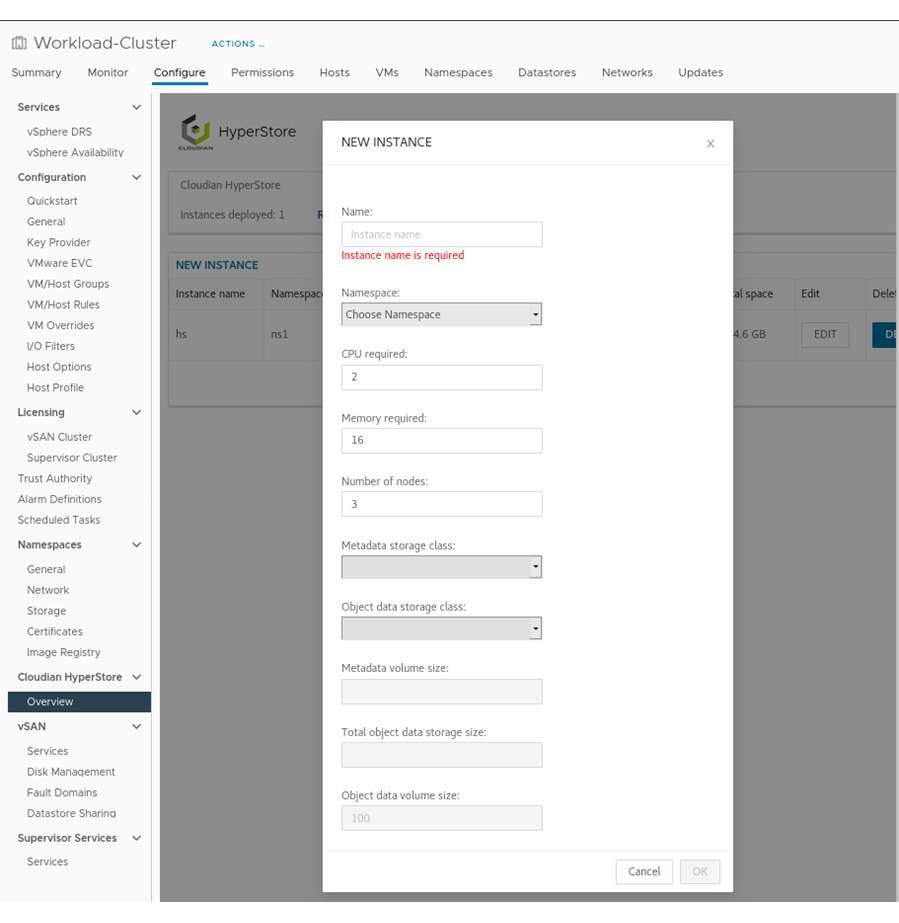Click the Memory required field
Viewport: 899px width, 923px height.
(x=442, y=440)
